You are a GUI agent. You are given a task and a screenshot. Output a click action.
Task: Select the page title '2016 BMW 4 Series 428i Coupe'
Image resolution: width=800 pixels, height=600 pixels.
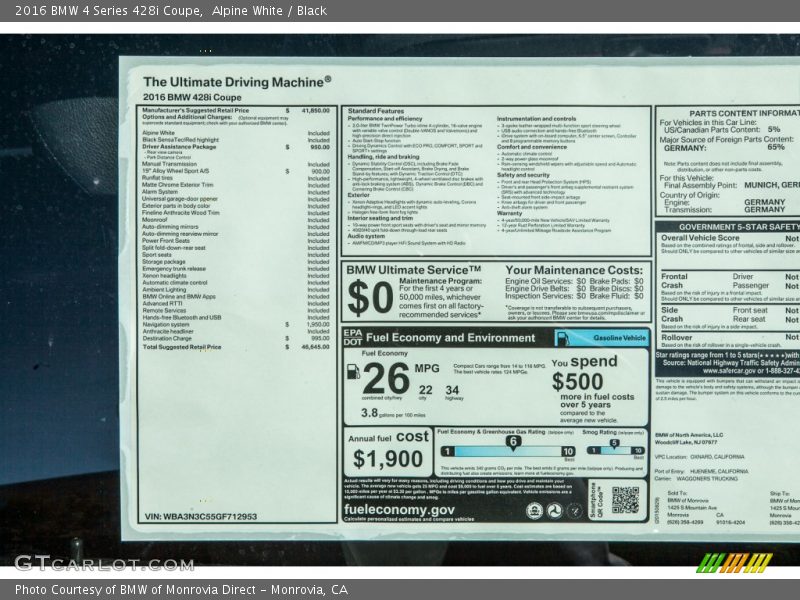pos(109,11)
